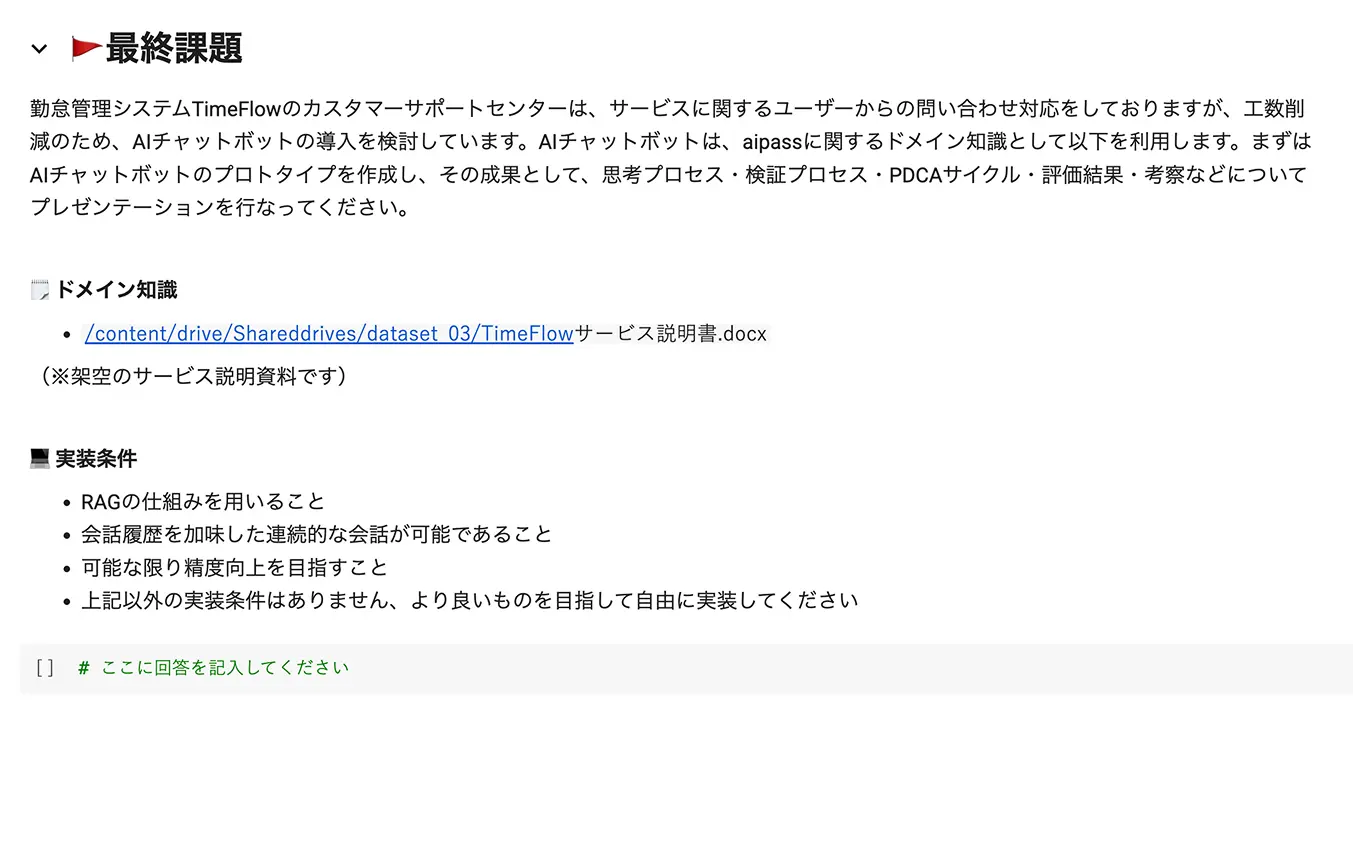This screenshot has width=1353, height=846.
Task: Run the code cell via its [ ] bracket
Action: (44, 668)
